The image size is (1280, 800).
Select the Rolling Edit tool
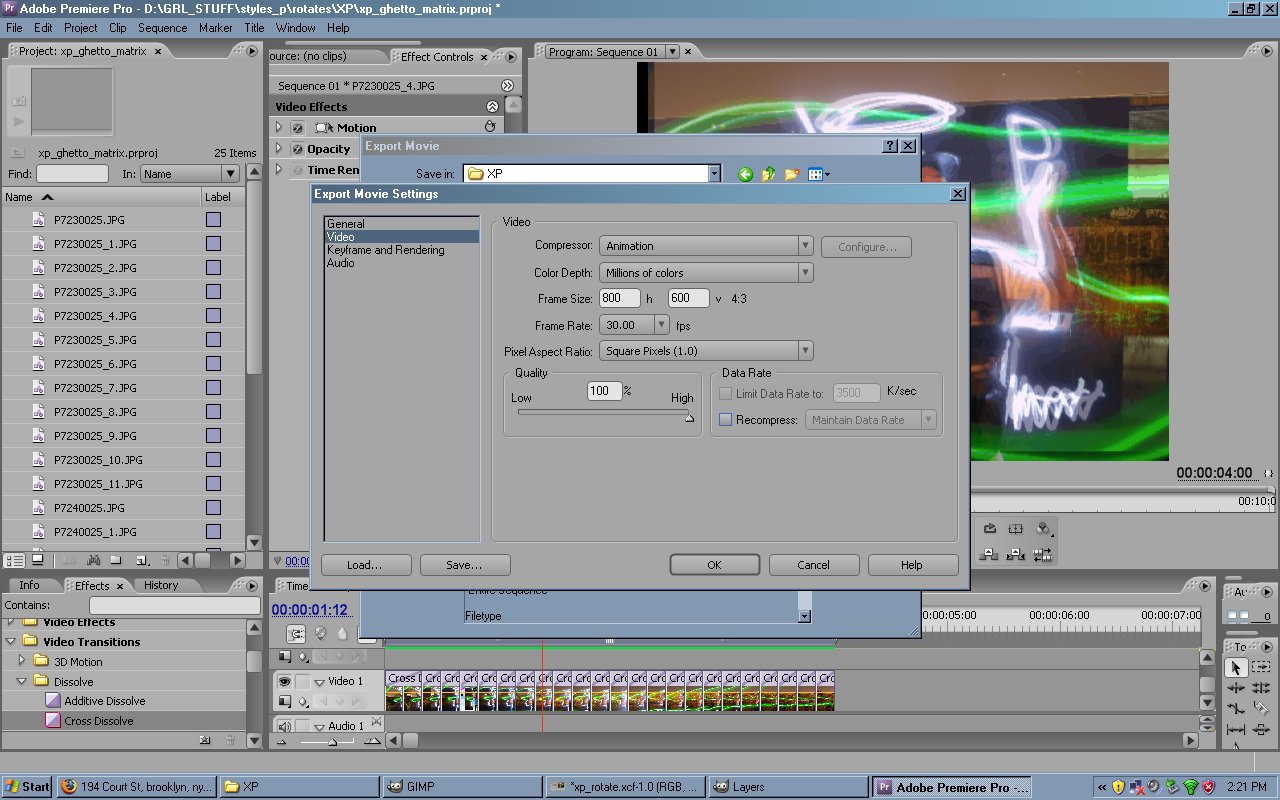(1261, 688)
